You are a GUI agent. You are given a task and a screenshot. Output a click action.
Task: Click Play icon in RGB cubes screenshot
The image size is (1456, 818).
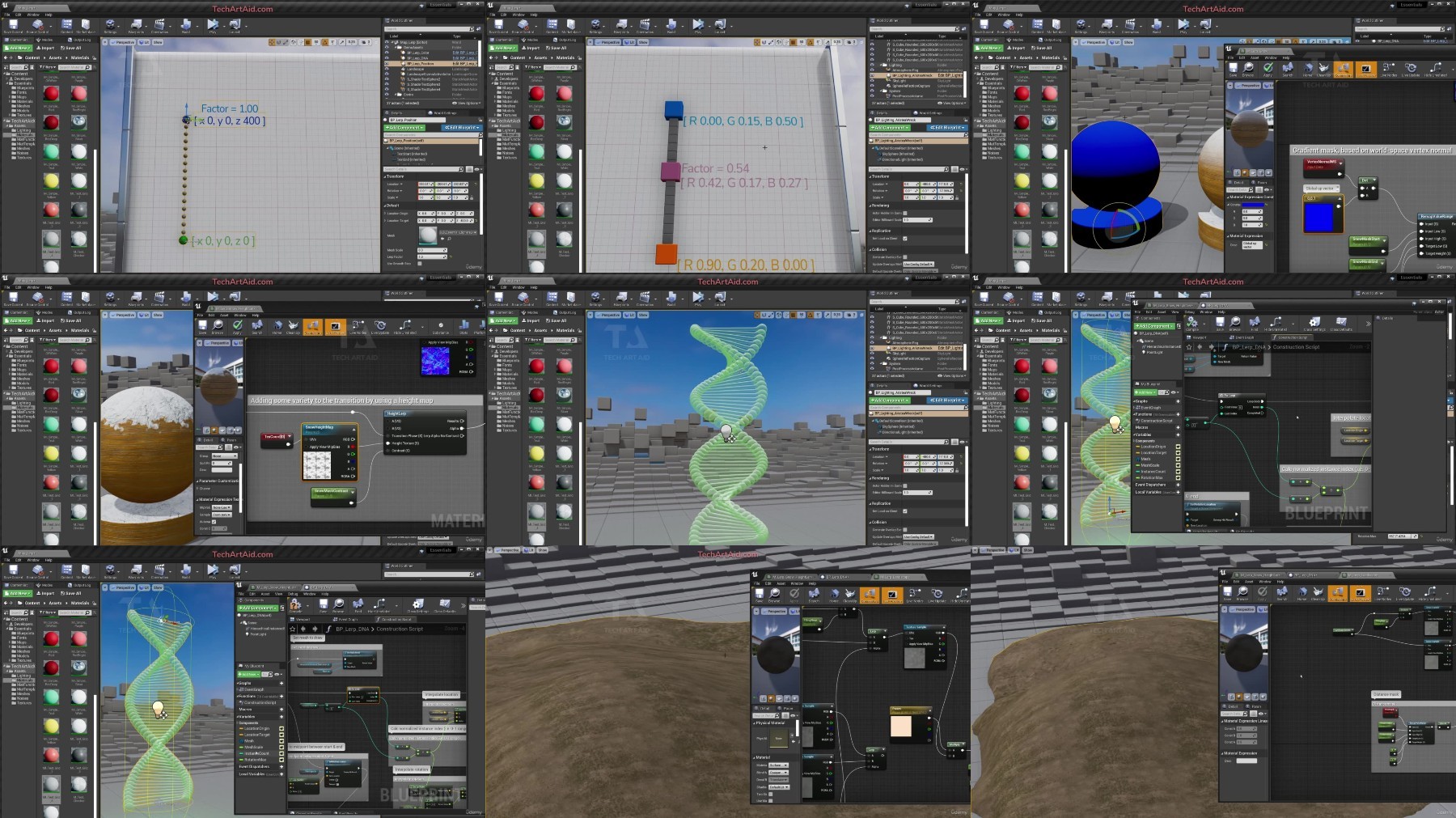click(x=698, y=27)
